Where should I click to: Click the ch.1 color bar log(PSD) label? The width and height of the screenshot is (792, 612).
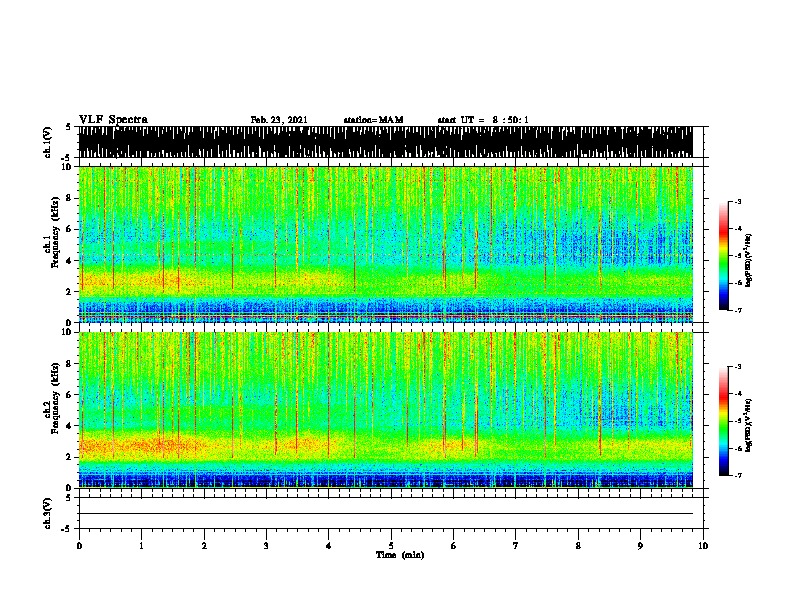click(749, 260)
